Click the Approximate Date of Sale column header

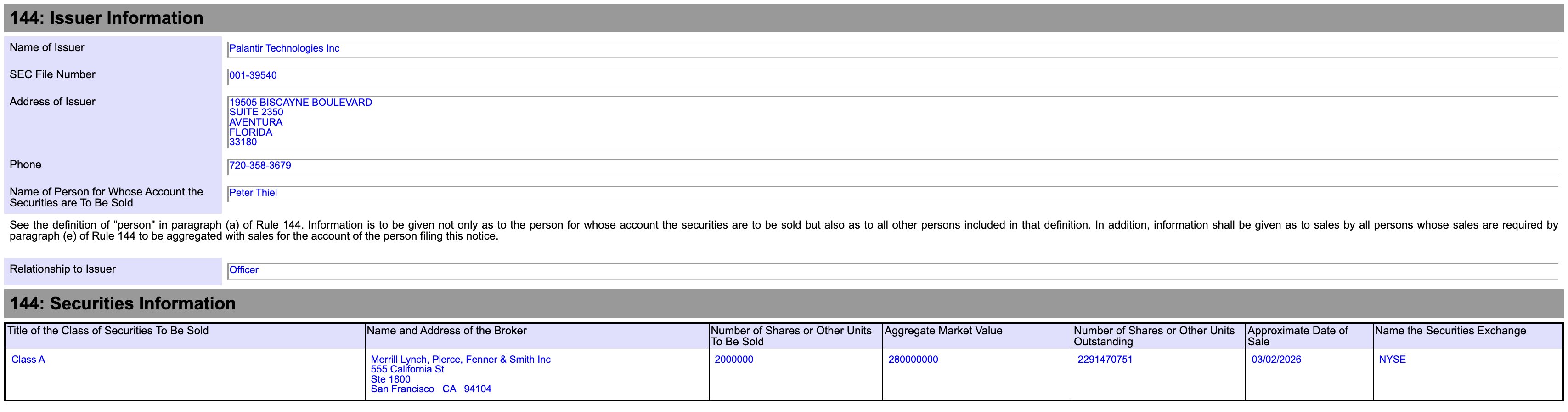[1297, 336]
